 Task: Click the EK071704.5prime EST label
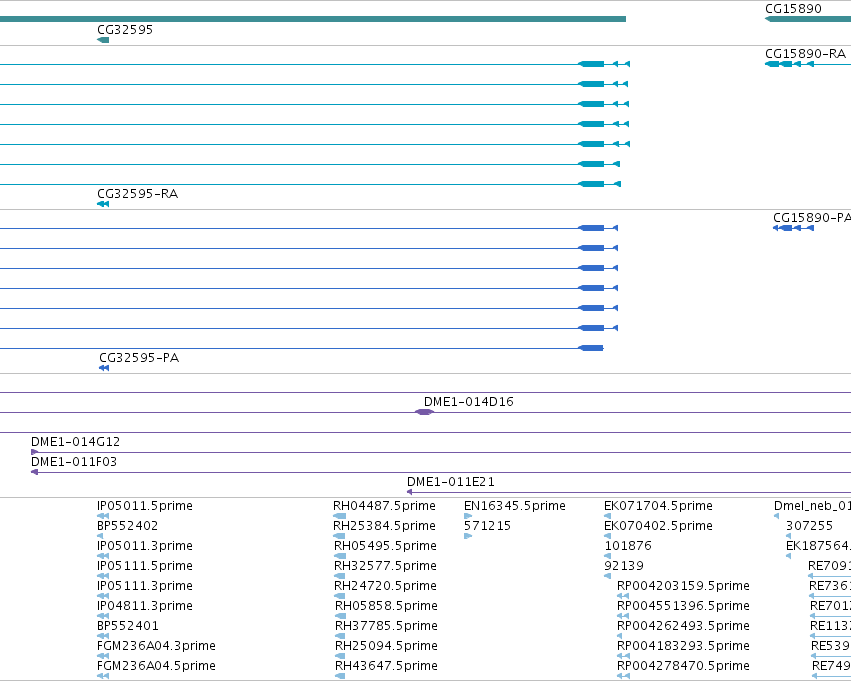pos(658,506)
